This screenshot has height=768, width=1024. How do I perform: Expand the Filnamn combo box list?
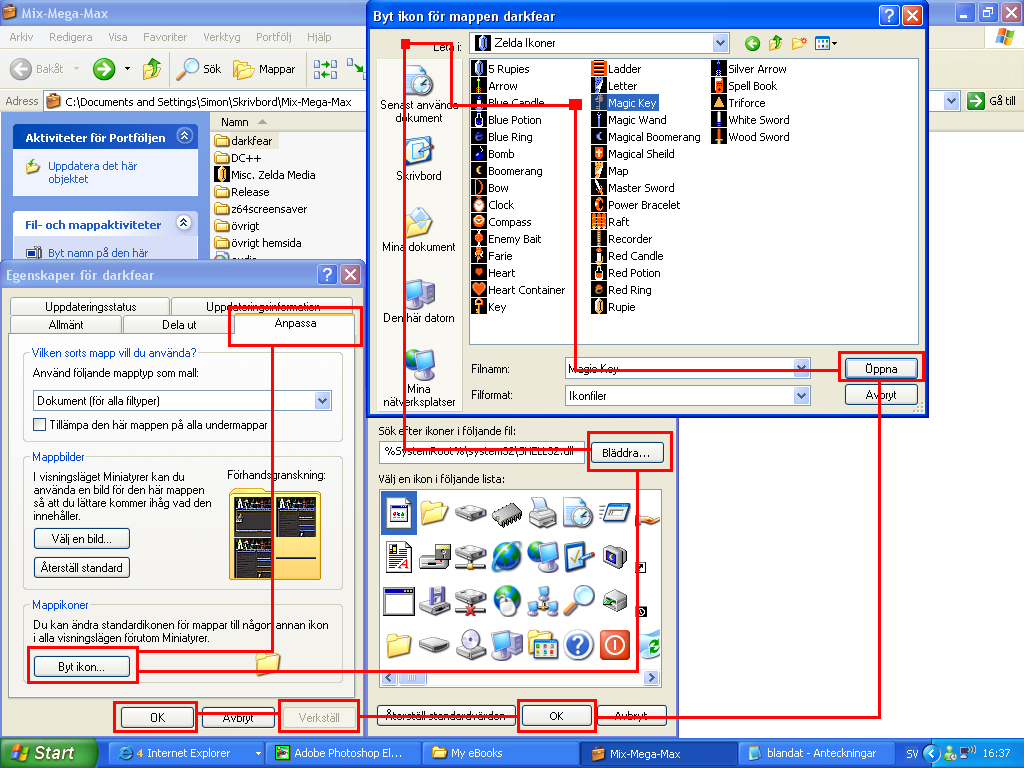click(x=802, y=368)
